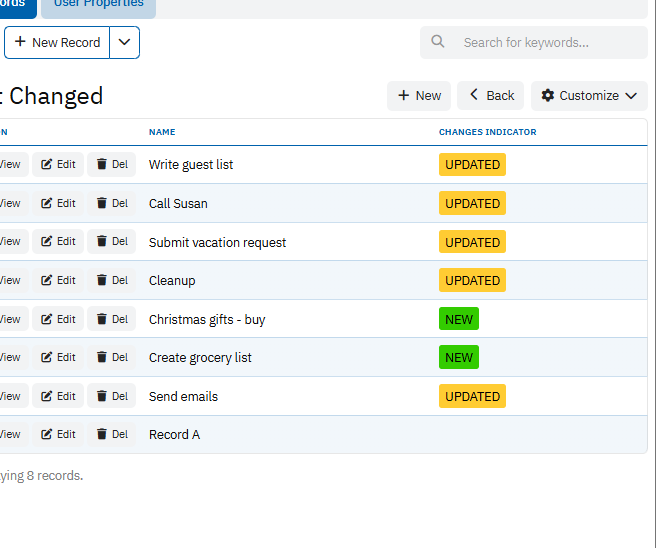Open the New Record dropdown arrow
Viewport: 656px width, 548px height.
[x=124, y=42]
